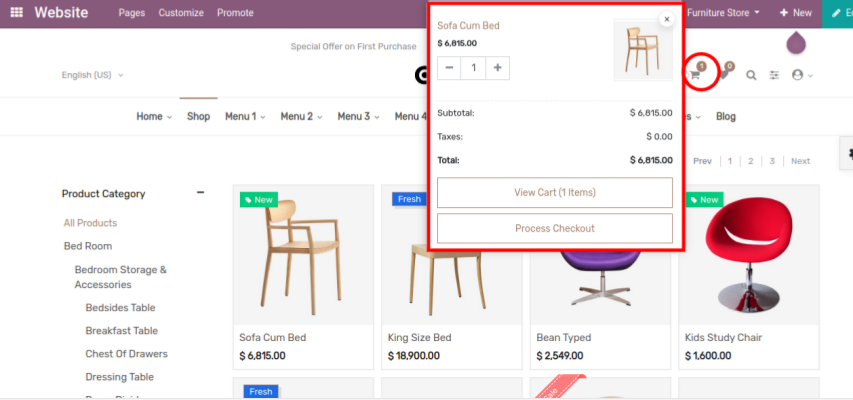853x400 pixels.
Task: Open the apps grid menu icon
Action: point(17,13)
